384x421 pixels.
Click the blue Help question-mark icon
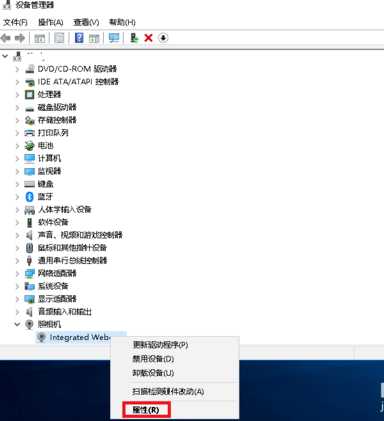click(x=79, y=38)
